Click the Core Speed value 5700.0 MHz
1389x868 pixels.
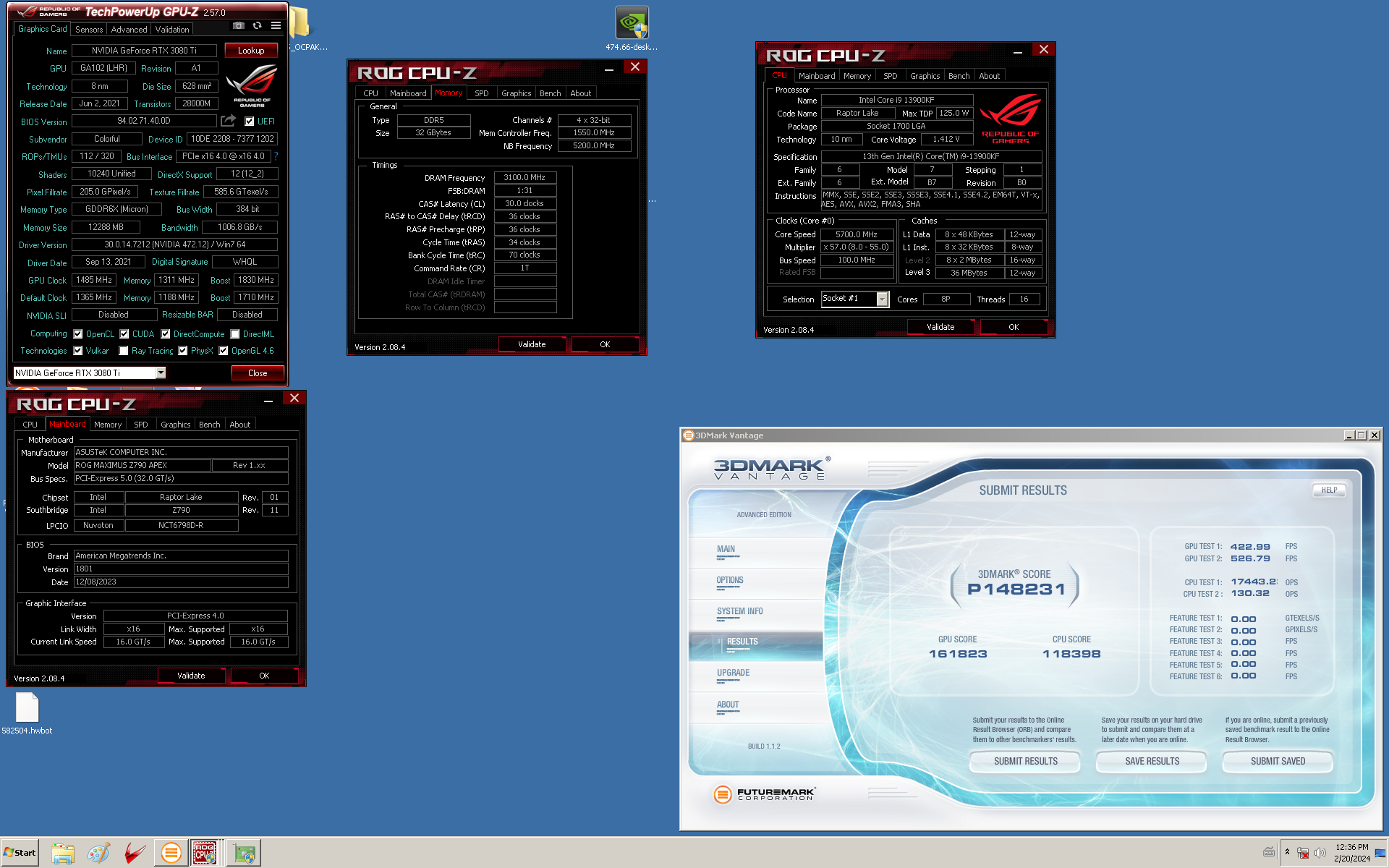[x=857, y=234]
